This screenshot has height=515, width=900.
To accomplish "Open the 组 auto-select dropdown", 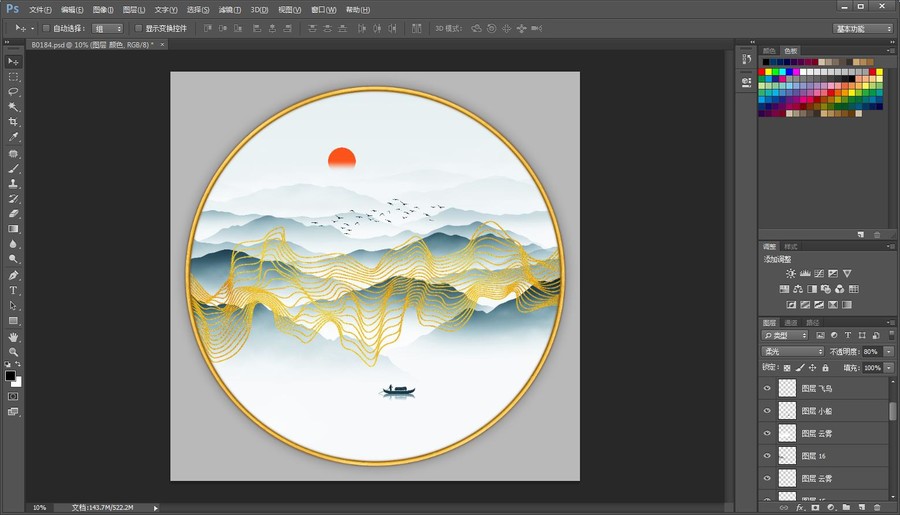I will 107,28.
